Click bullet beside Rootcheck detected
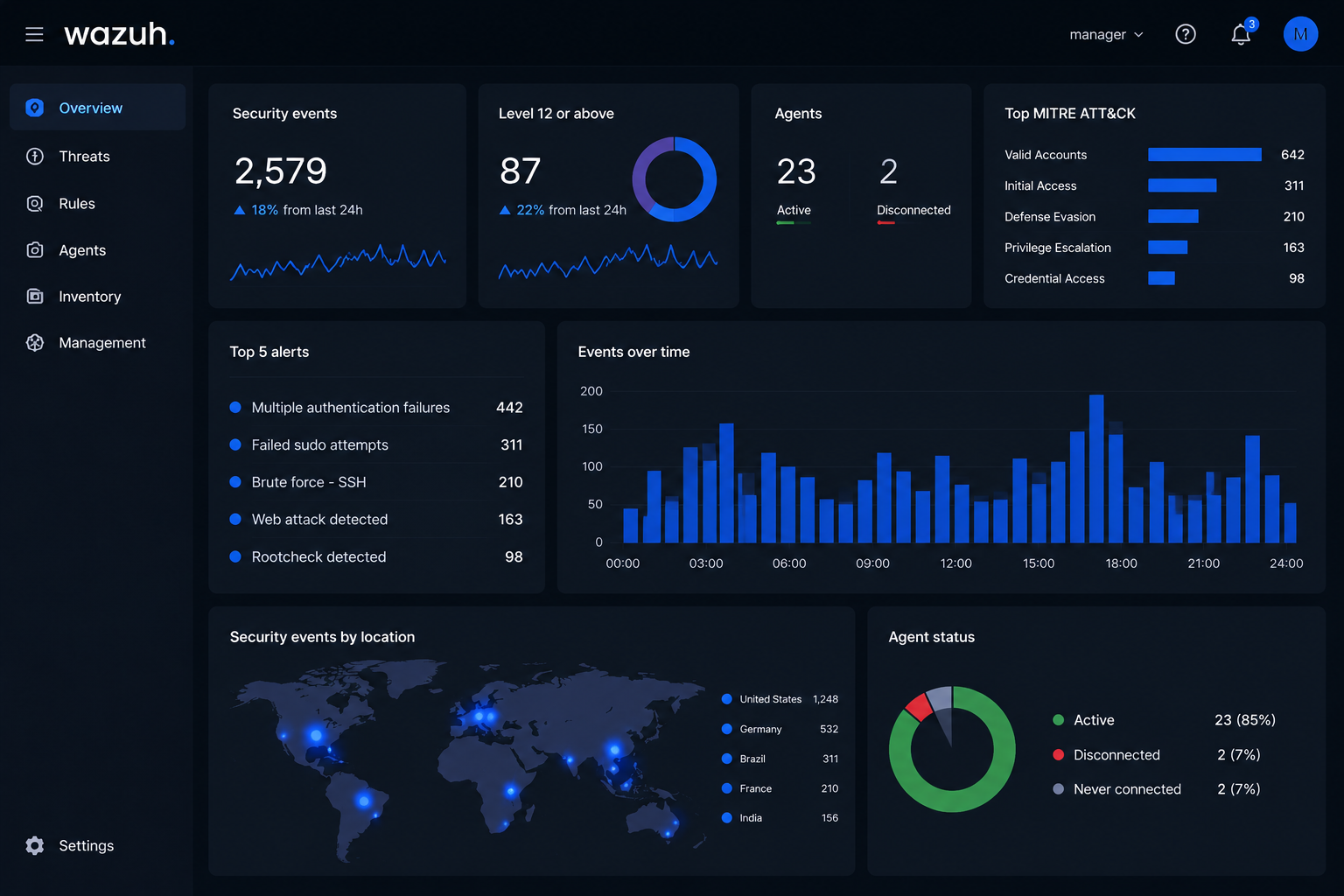The height and width of the screenshot is (896, 1344). (235, 556)
